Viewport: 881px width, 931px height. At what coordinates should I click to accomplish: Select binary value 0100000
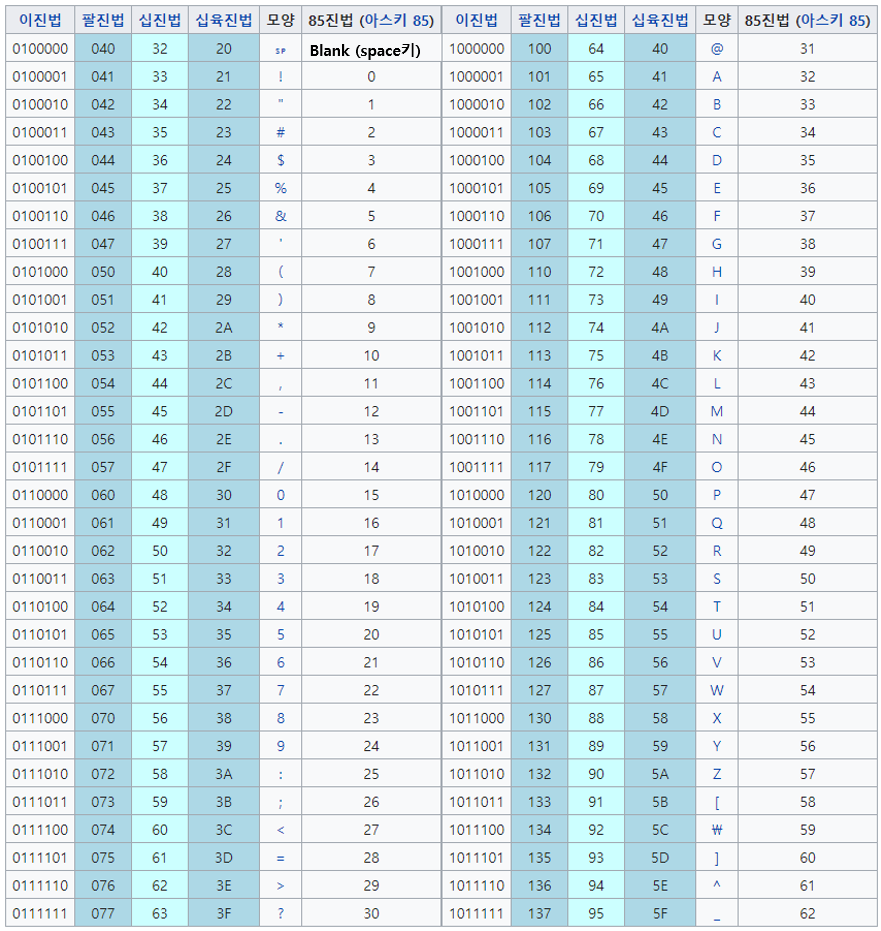[40, 49]
